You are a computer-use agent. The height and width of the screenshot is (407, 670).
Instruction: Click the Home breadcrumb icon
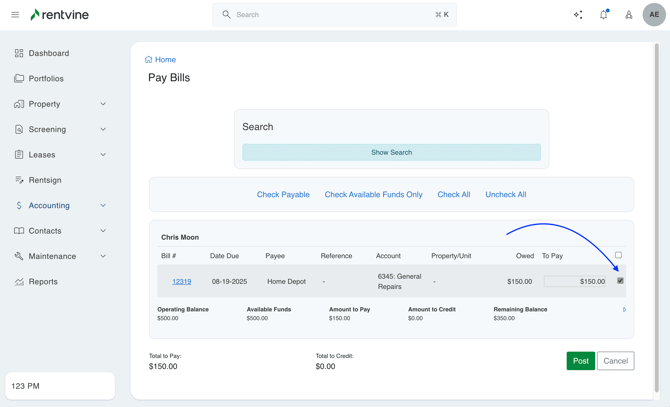(x=149, y=60)
